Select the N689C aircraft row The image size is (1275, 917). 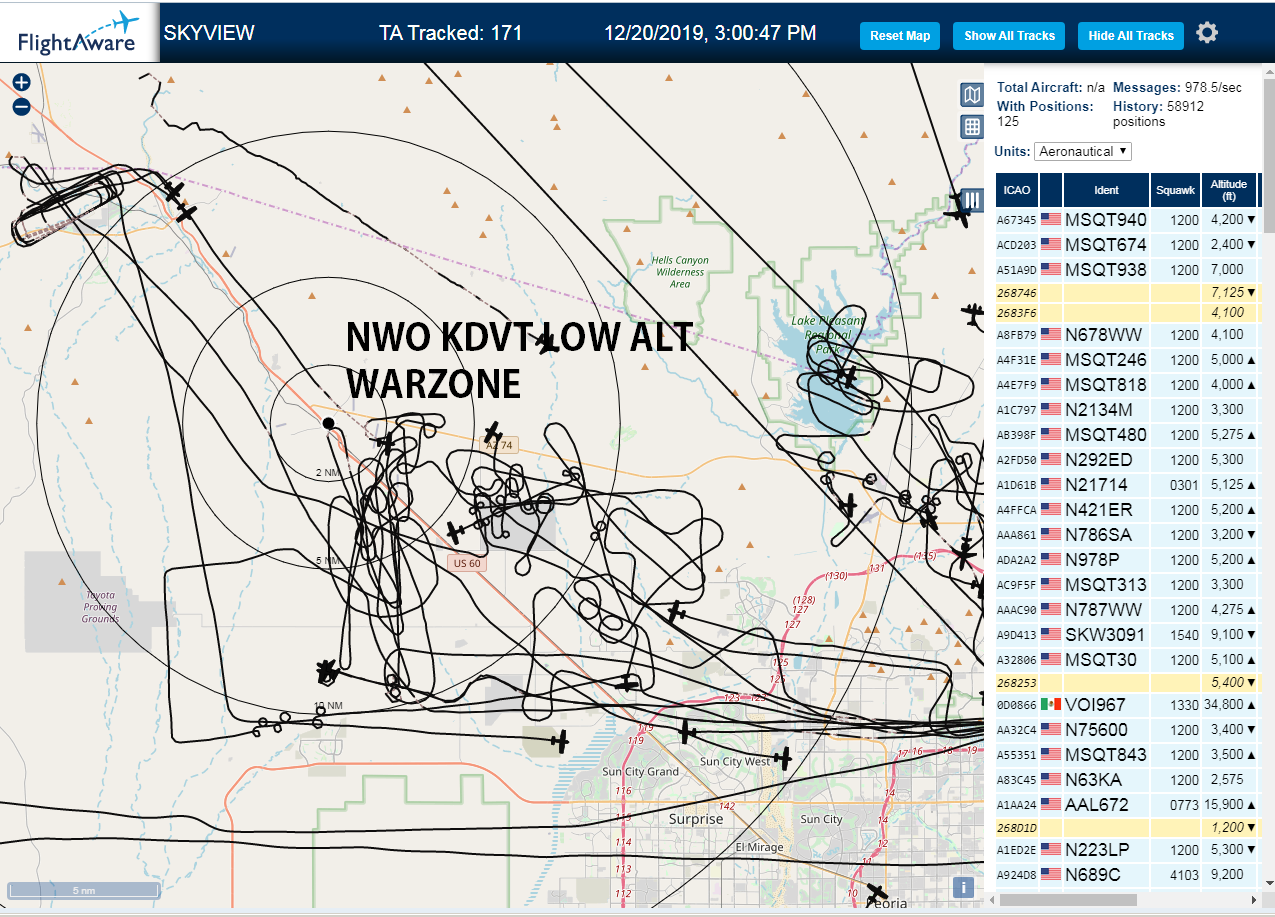pos(1127,875)
